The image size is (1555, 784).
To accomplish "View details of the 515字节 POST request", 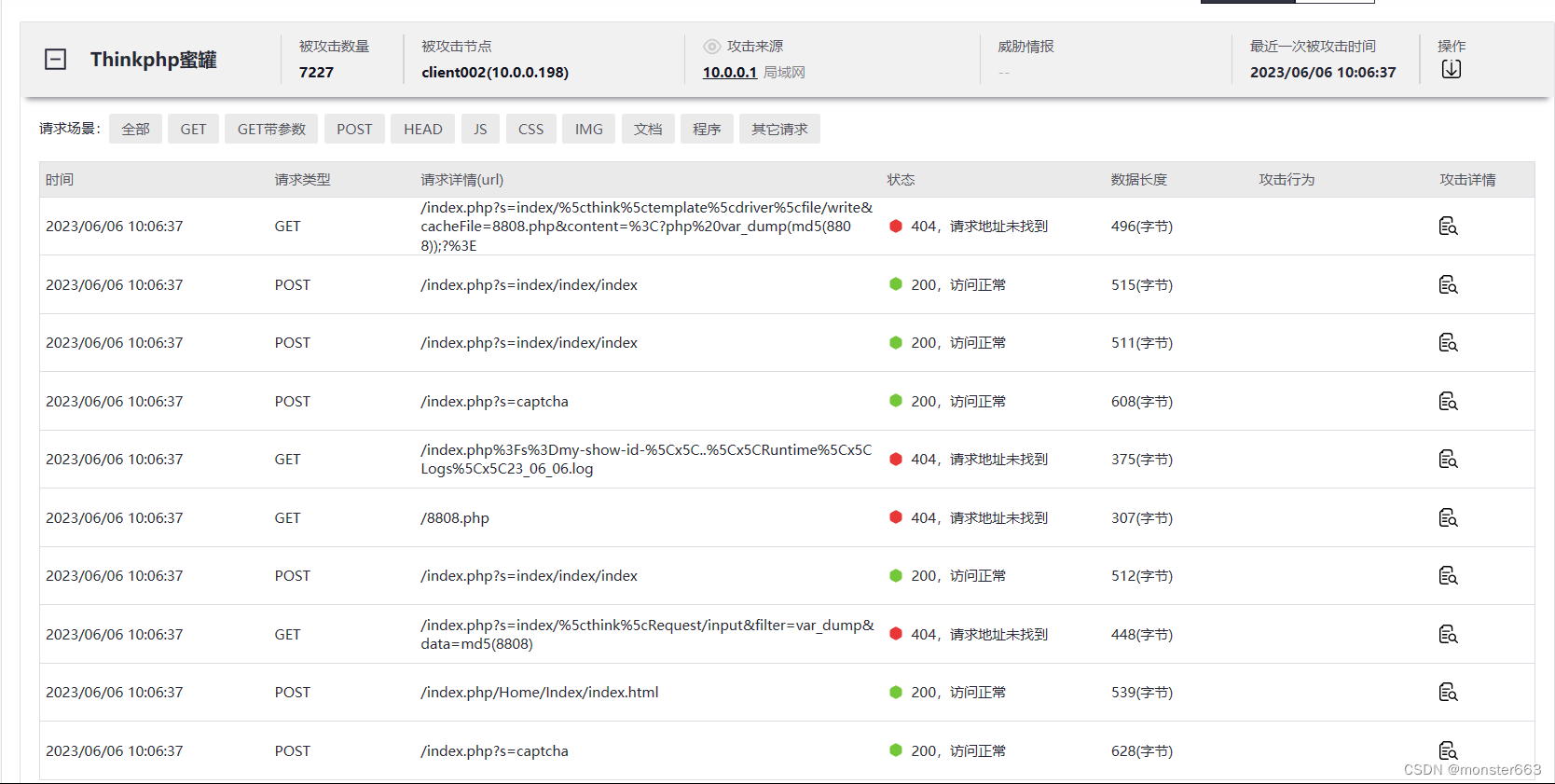I will click(x=1448, y=284).
